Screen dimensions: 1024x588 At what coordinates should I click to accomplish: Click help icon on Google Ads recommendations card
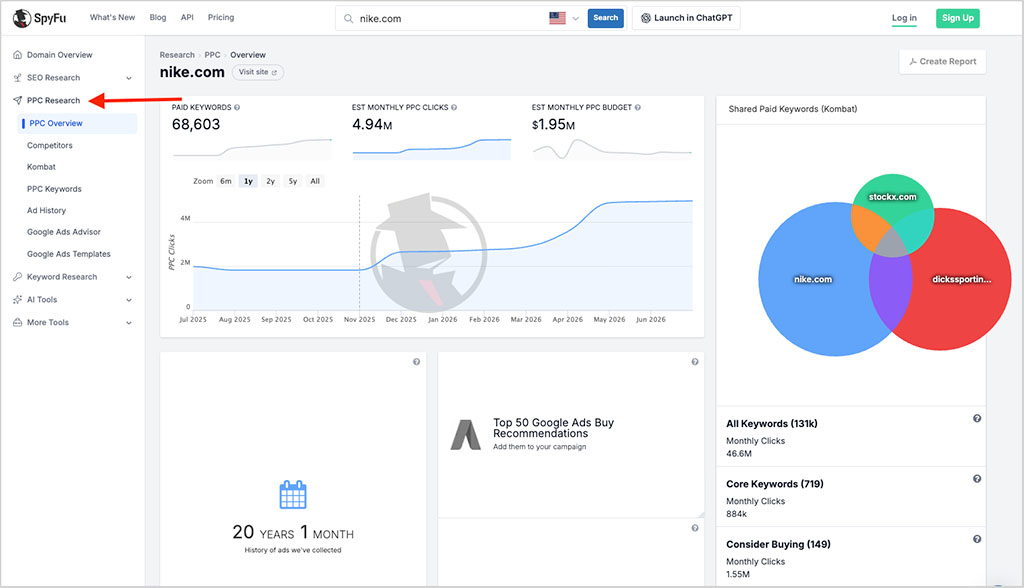click(x=695, y=362)
